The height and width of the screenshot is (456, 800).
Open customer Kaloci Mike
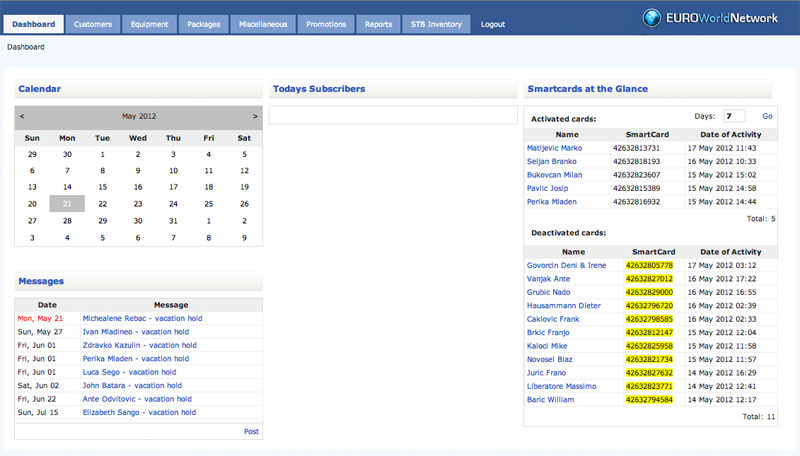pos(547,346)
